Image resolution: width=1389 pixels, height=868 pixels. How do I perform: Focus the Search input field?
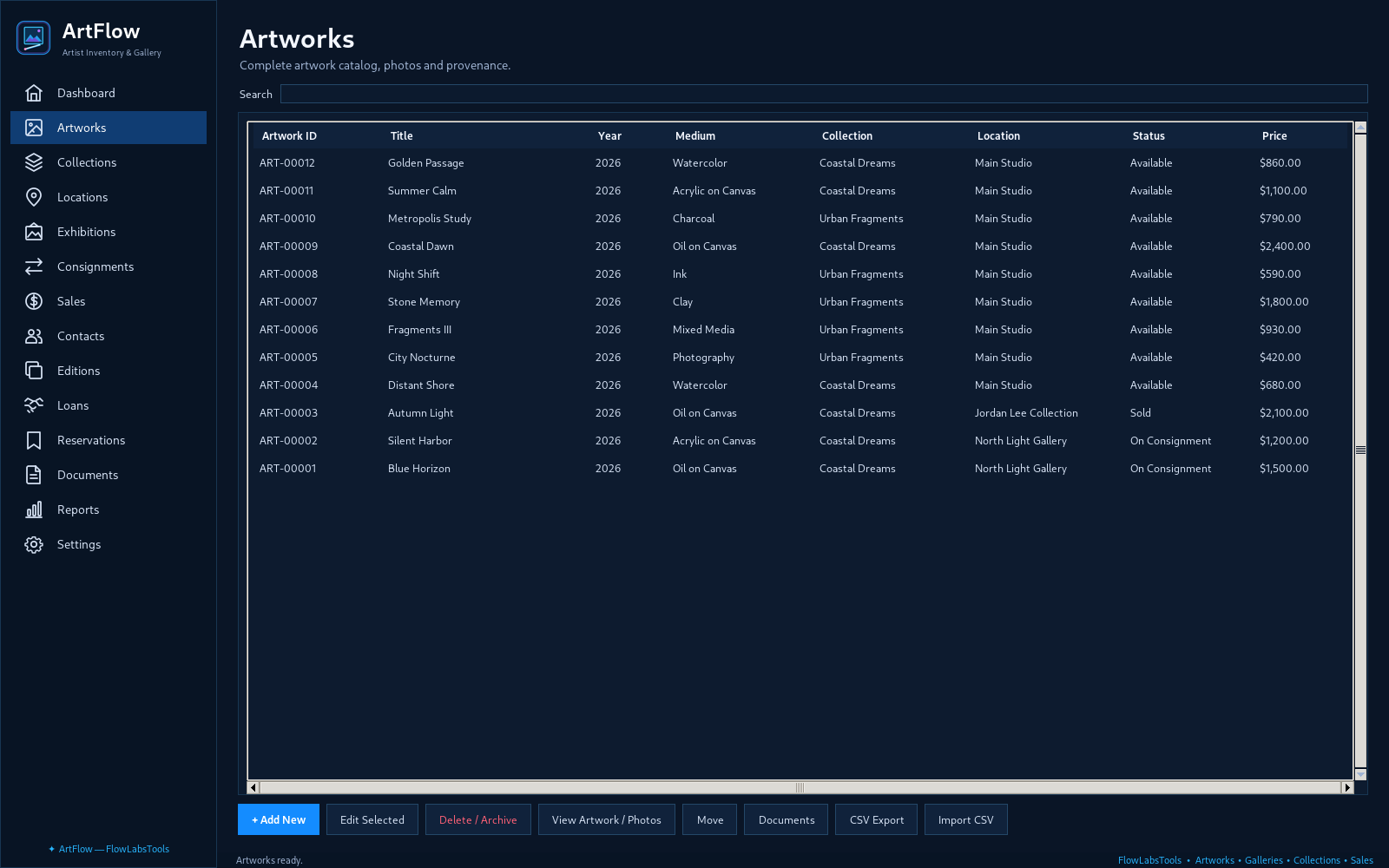pos(824,94)
